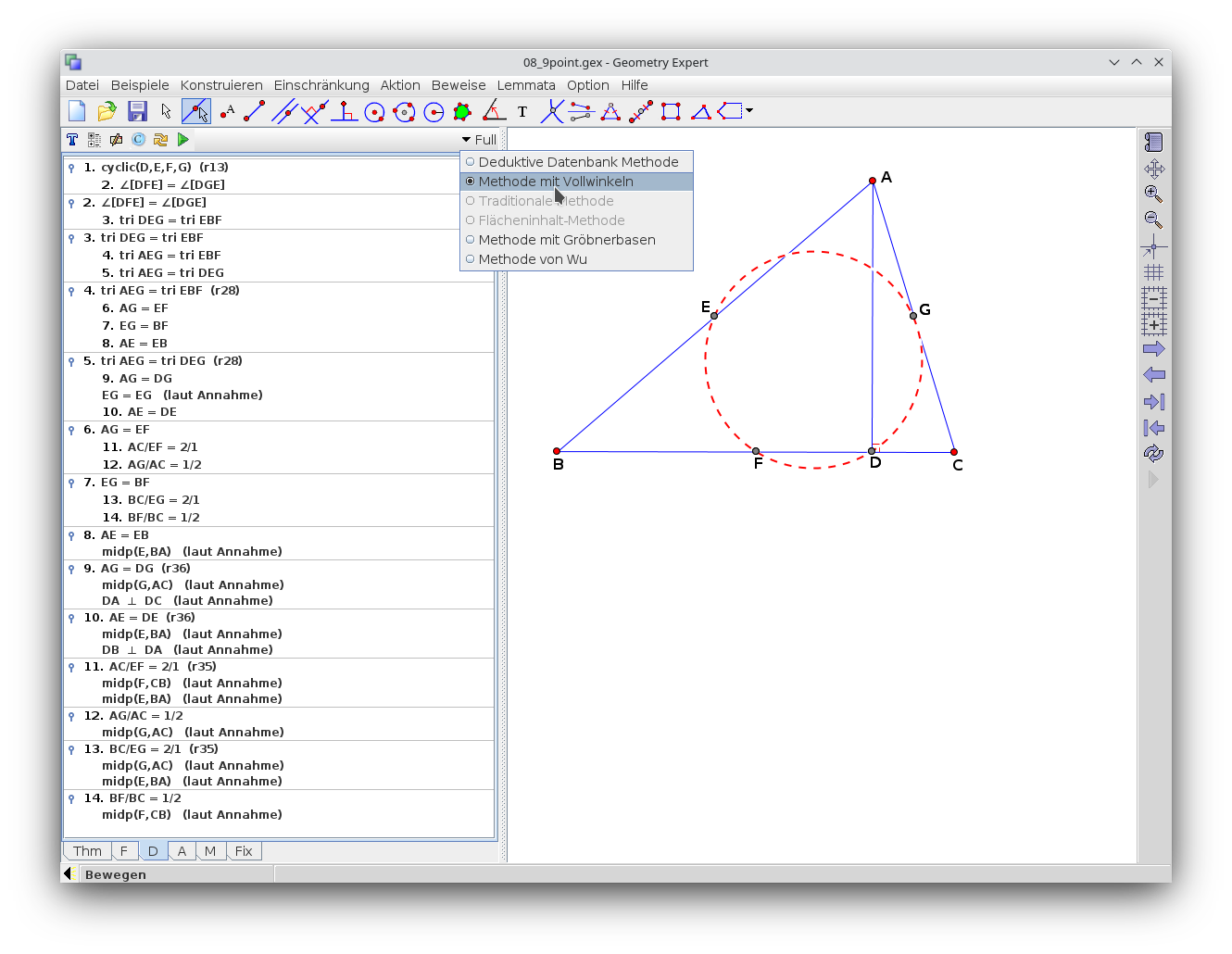Toggle the grid display icon

(1153, 272)
